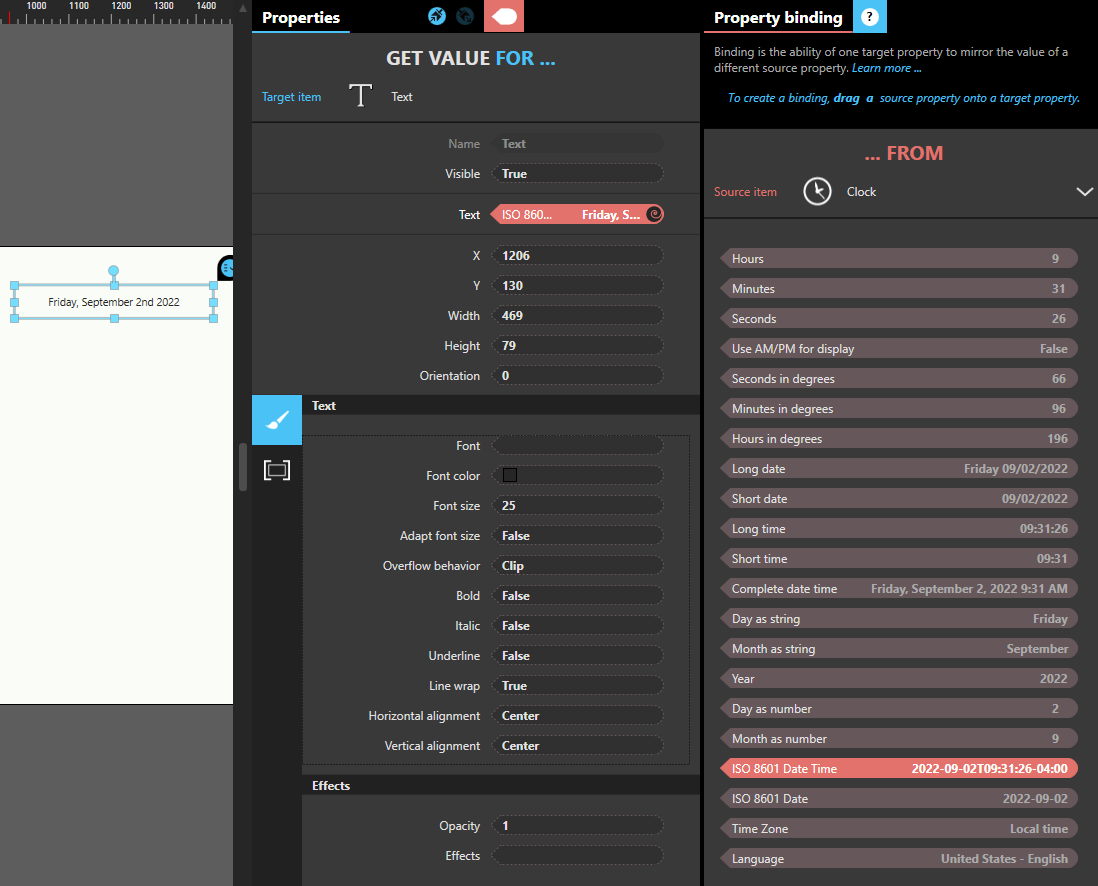This screenshot has height=886, width=1098.
Task: Expand the Source item dropdown chevron
Action: coord(1084,192)
